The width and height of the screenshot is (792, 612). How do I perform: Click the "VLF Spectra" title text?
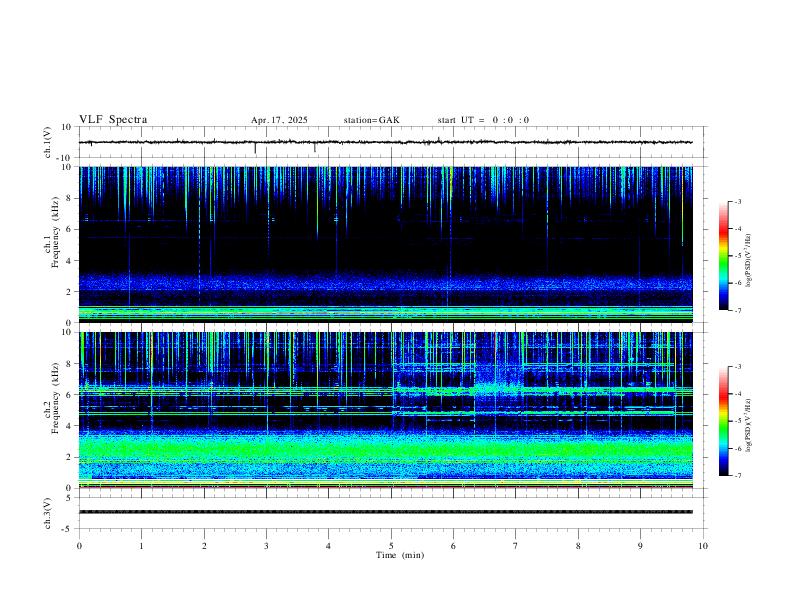(x=113, y=120)
